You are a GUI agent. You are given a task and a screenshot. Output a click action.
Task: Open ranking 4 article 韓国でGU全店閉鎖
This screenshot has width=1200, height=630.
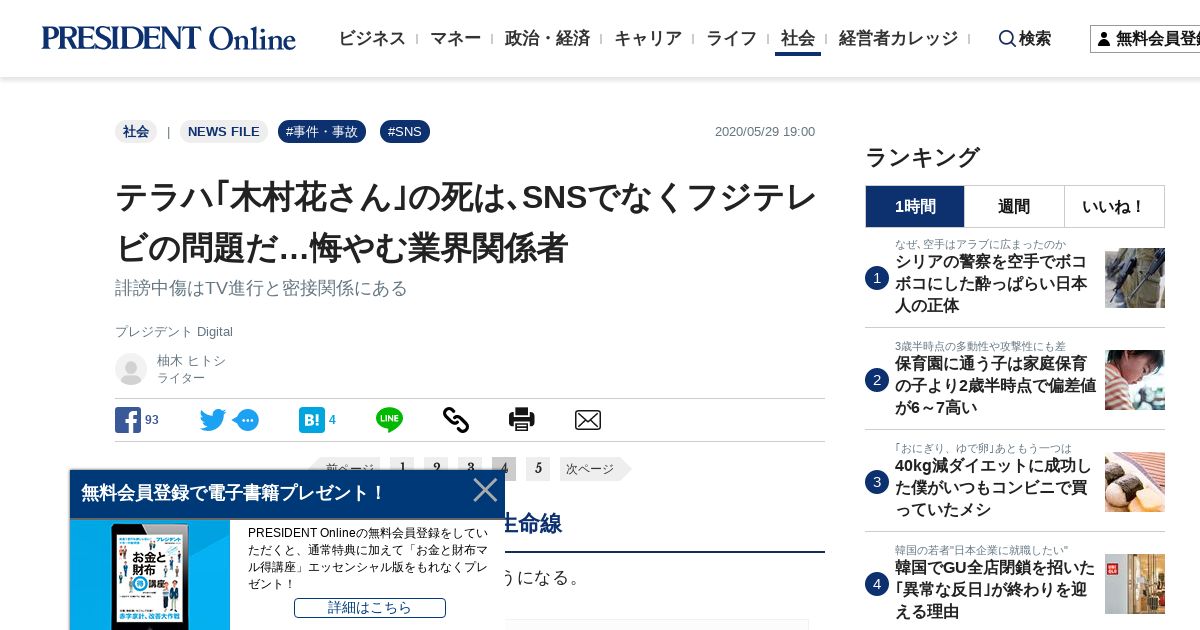[x=995, y=589]
